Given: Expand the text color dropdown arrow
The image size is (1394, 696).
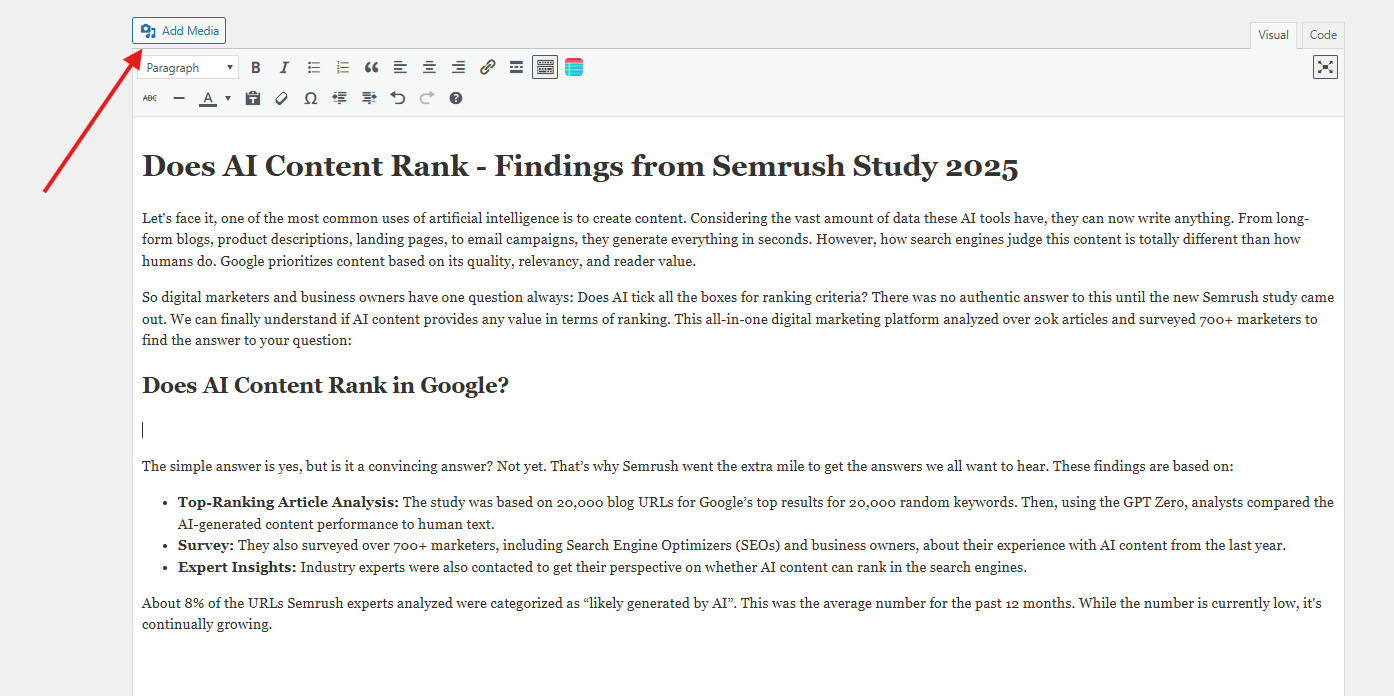Looking at the screenshot, I should pos(228,98).
